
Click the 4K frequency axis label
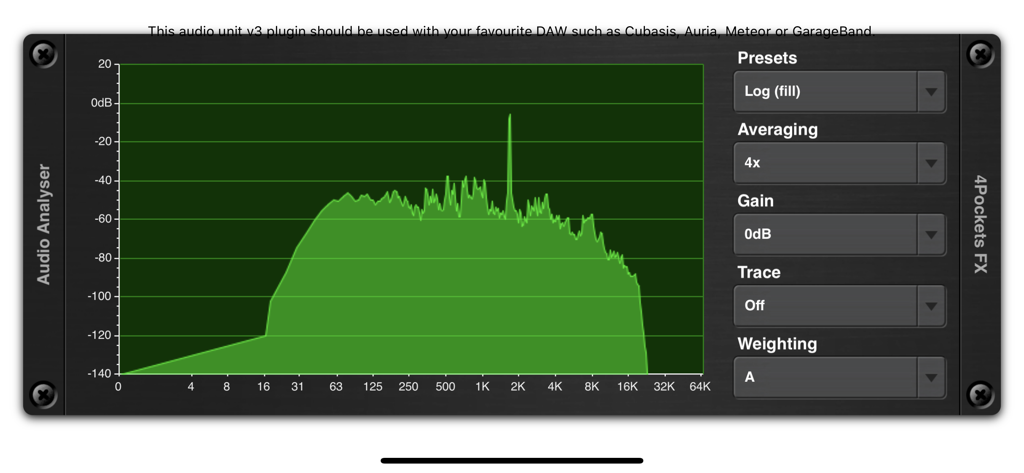pyautogui.click(x=554, y=387)
